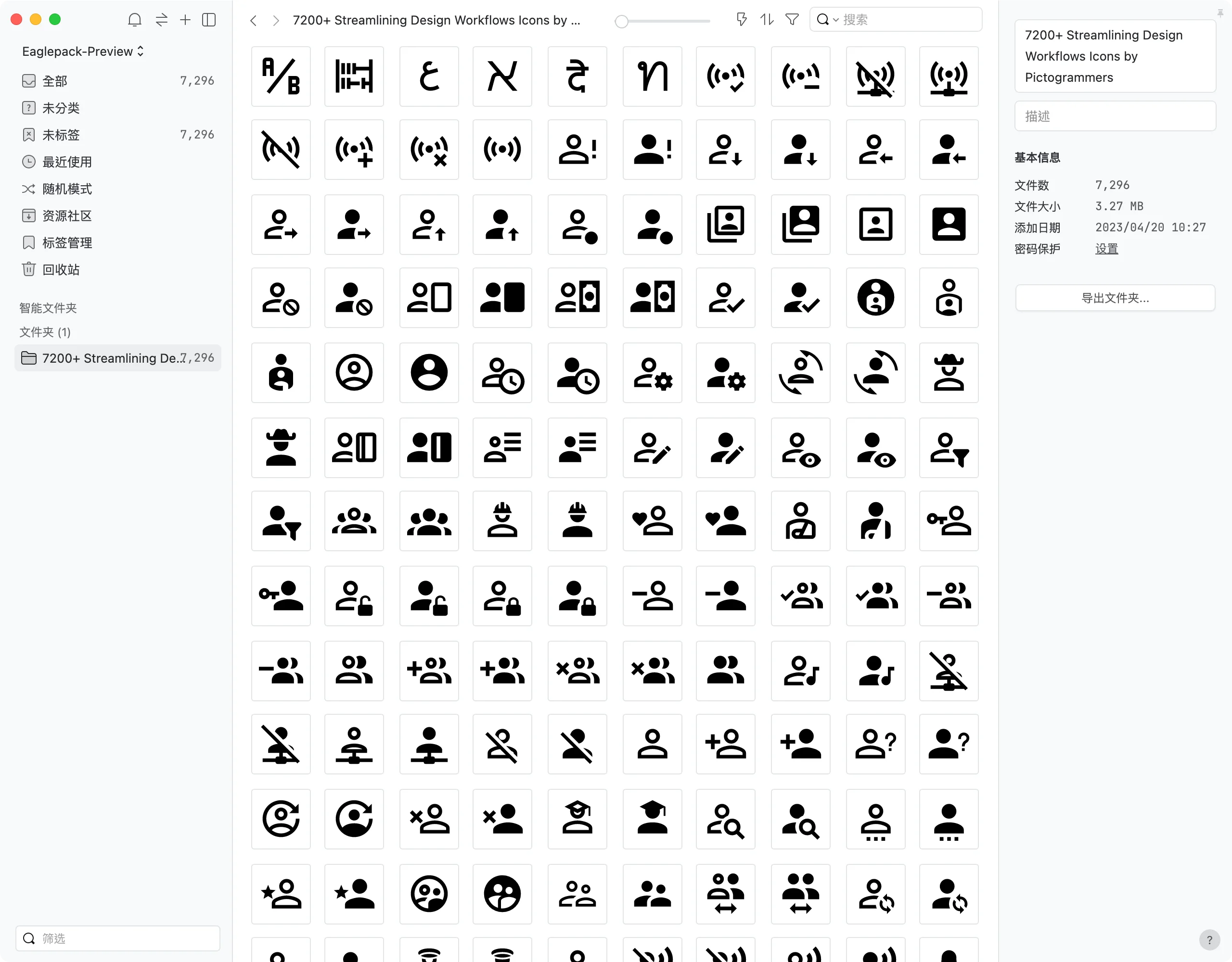This screenshot has height=962, width=1232.
Task: Select the outline account alert icon
Action: pyautogui.click(x=577, y=150)
